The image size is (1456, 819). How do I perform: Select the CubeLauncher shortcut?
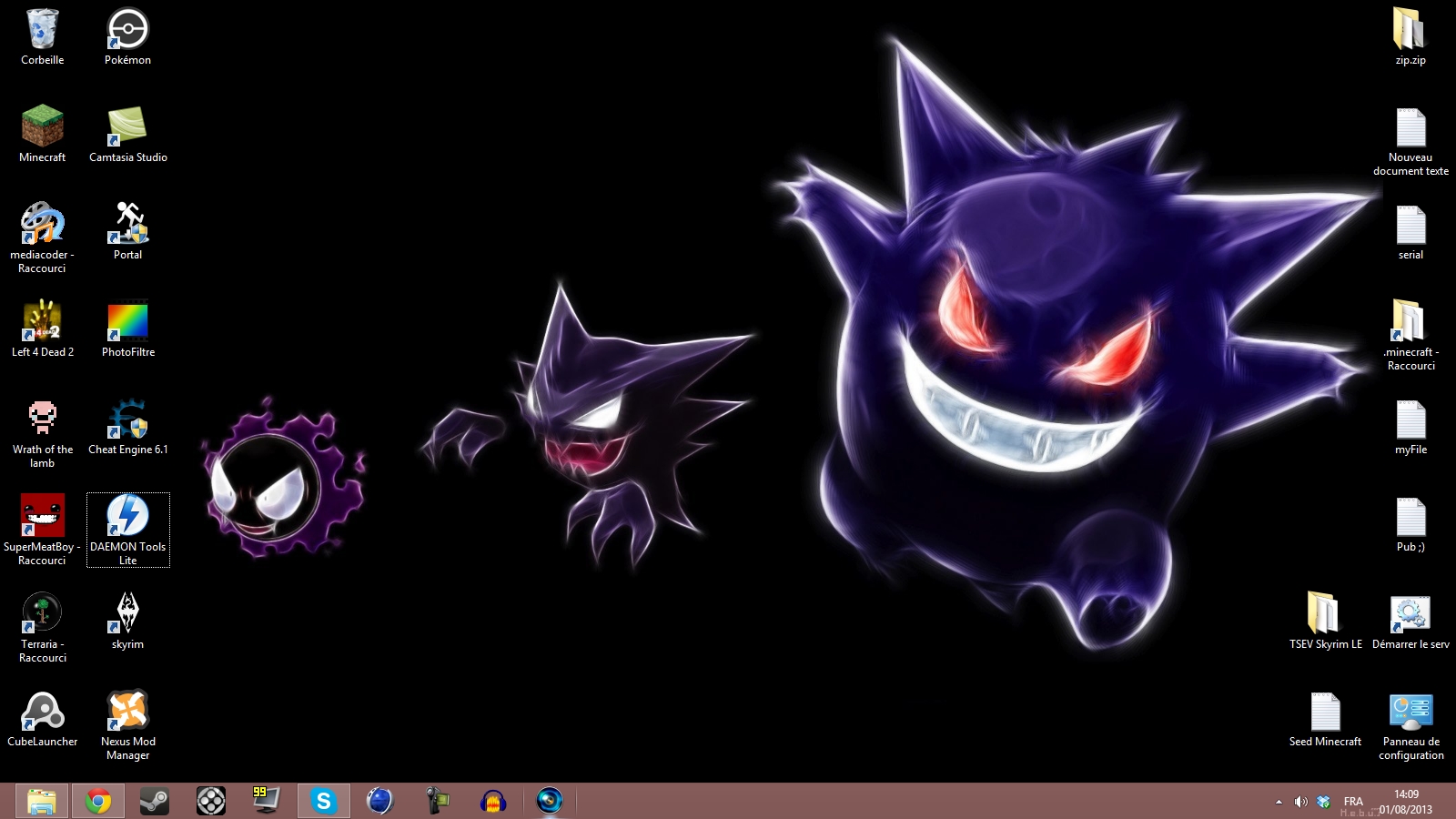coord(43,719)
